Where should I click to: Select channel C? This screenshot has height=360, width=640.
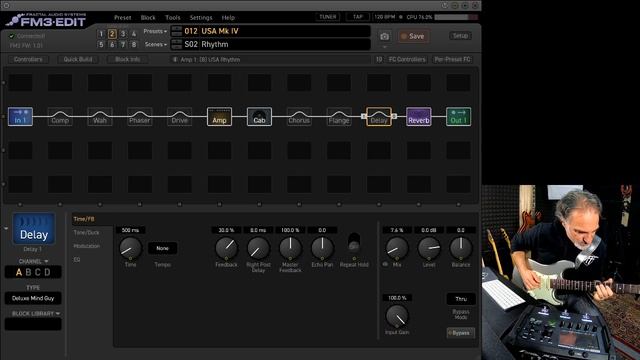coord(38,272)
